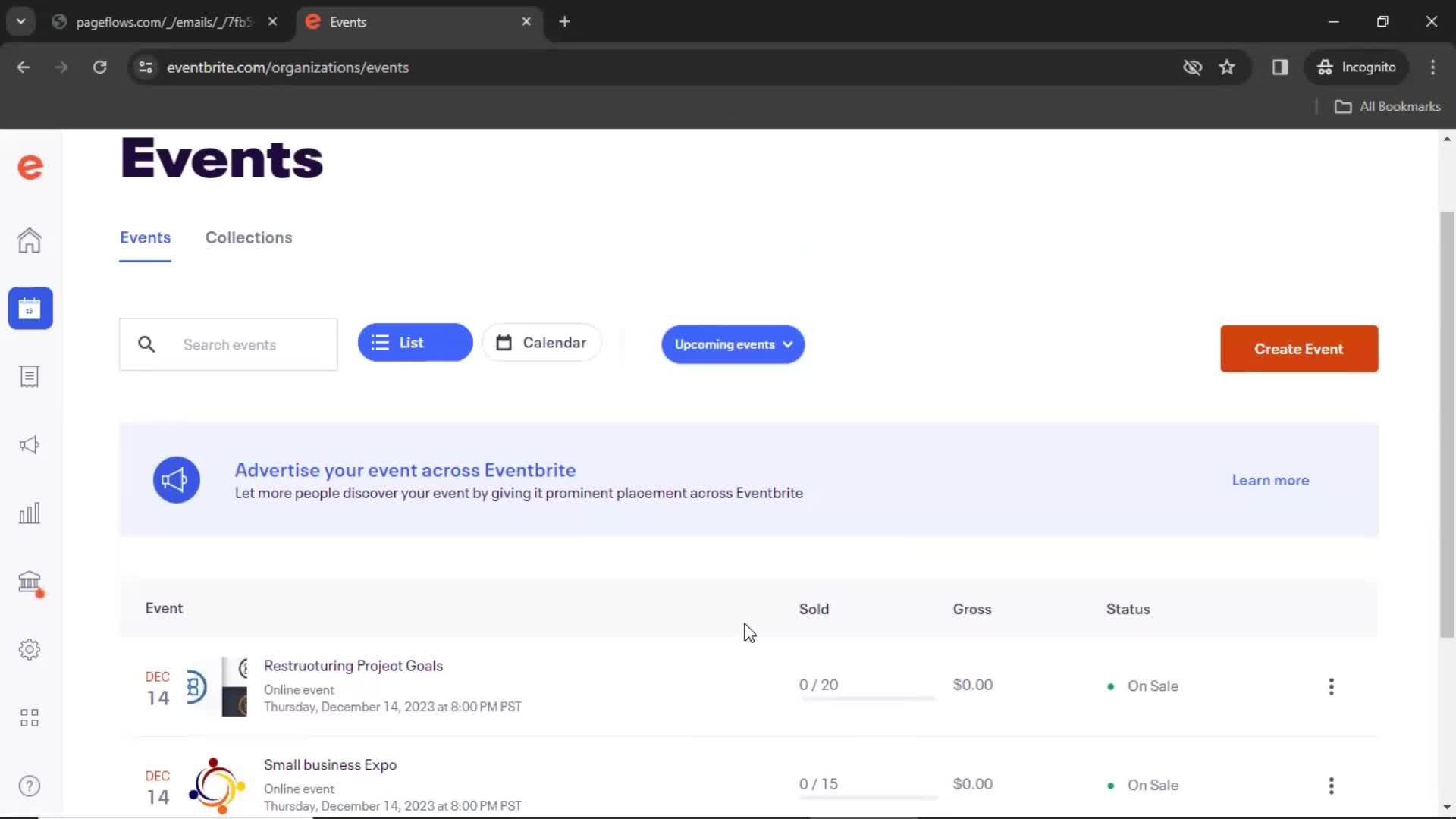
Task: Click the third-party cookies blocked eye icon
Action: [1192, 67]
